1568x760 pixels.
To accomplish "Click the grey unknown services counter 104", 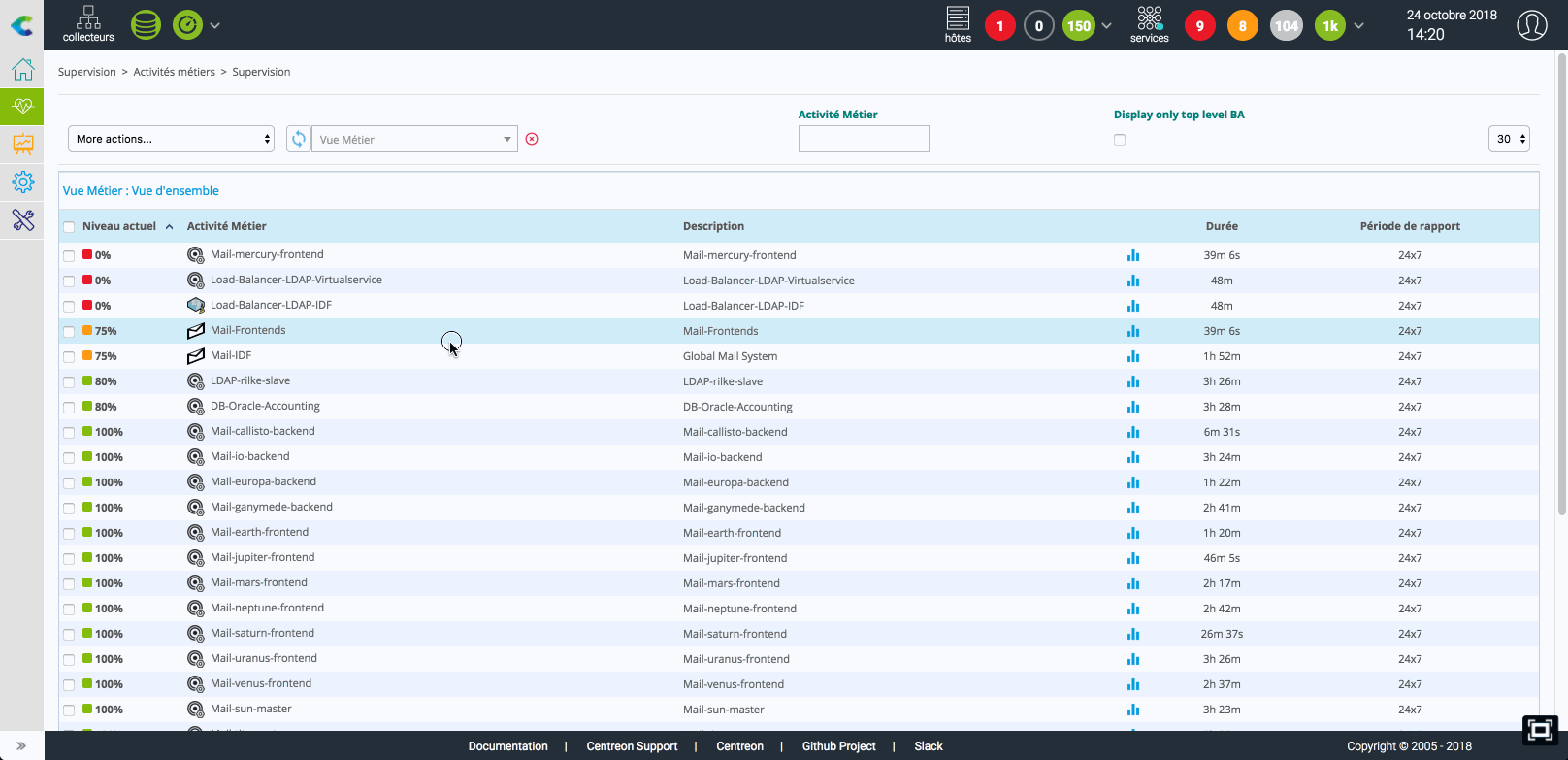I will [x=1287, y=26].
